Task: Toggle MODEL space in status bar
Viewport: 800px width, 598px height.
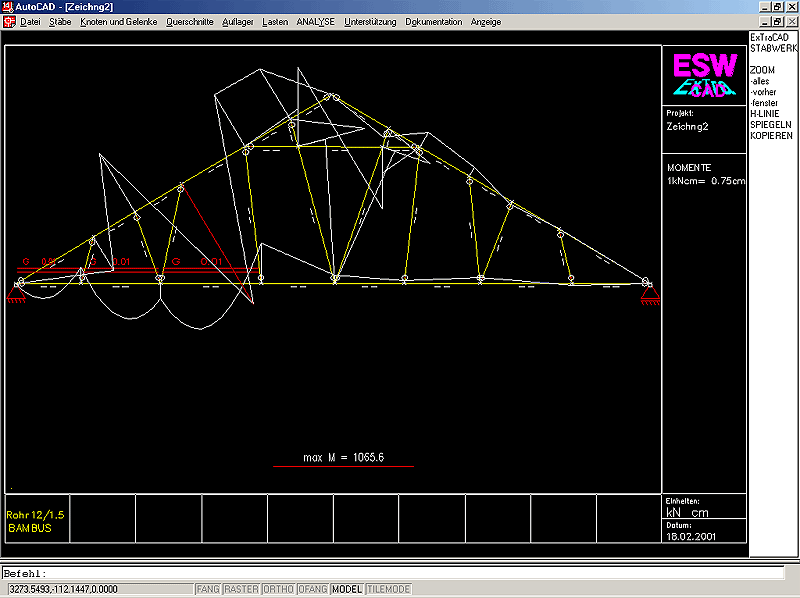Action: [347, 589]
